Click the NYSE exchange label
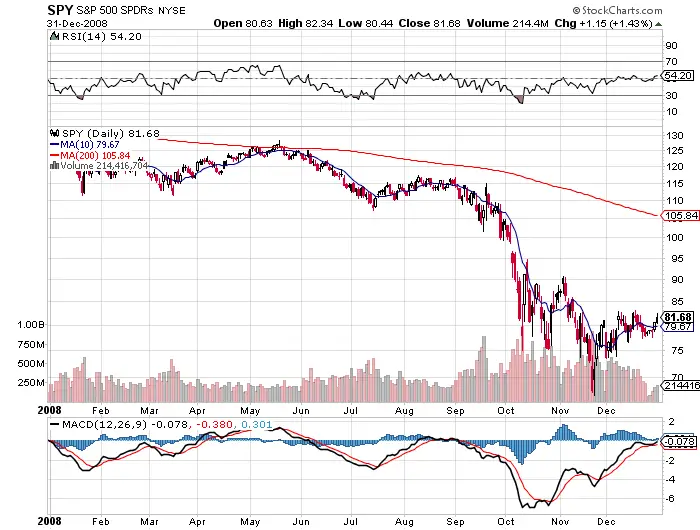 tap(172, 11)
